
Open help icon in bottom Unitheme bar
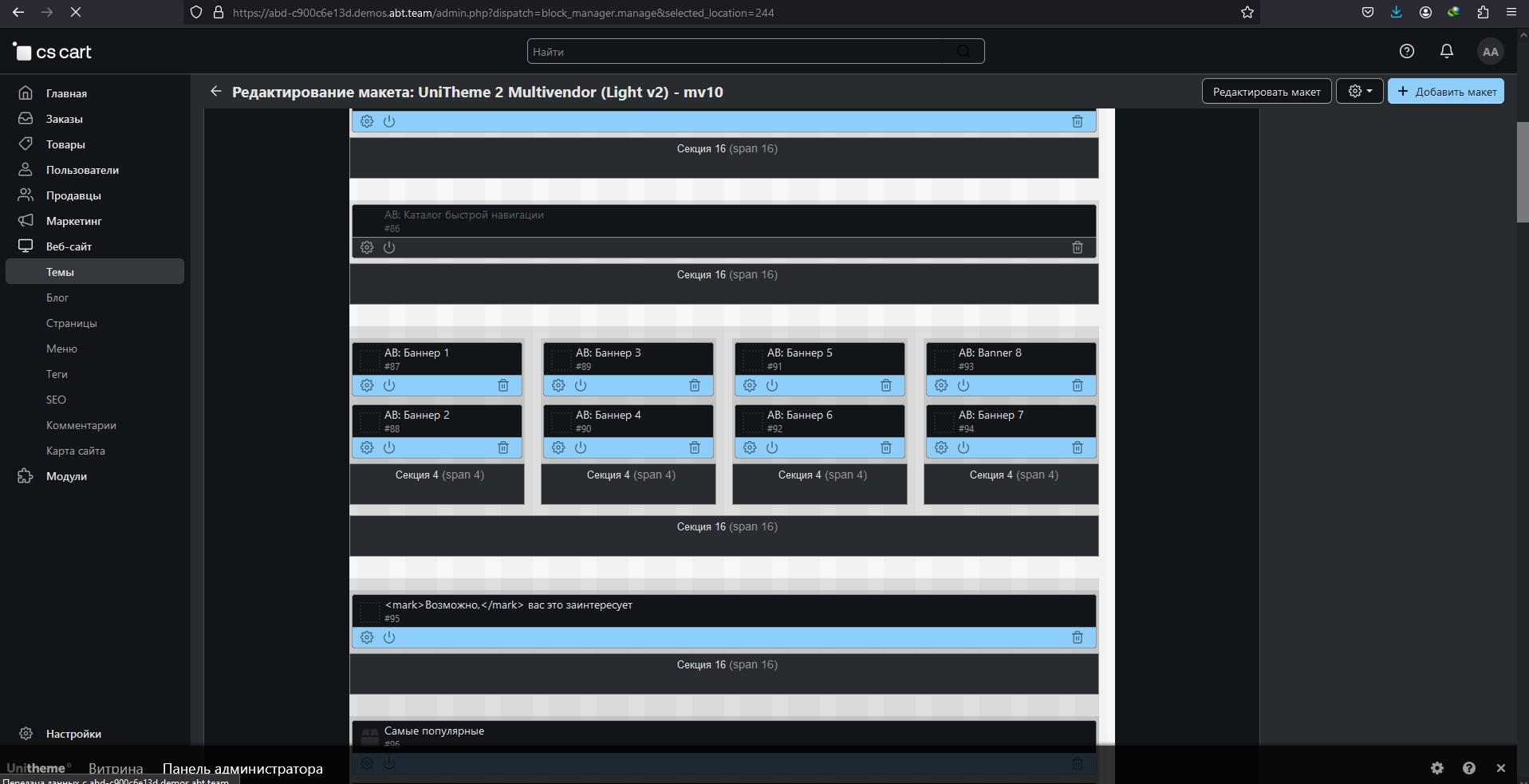click(1469, 768)
